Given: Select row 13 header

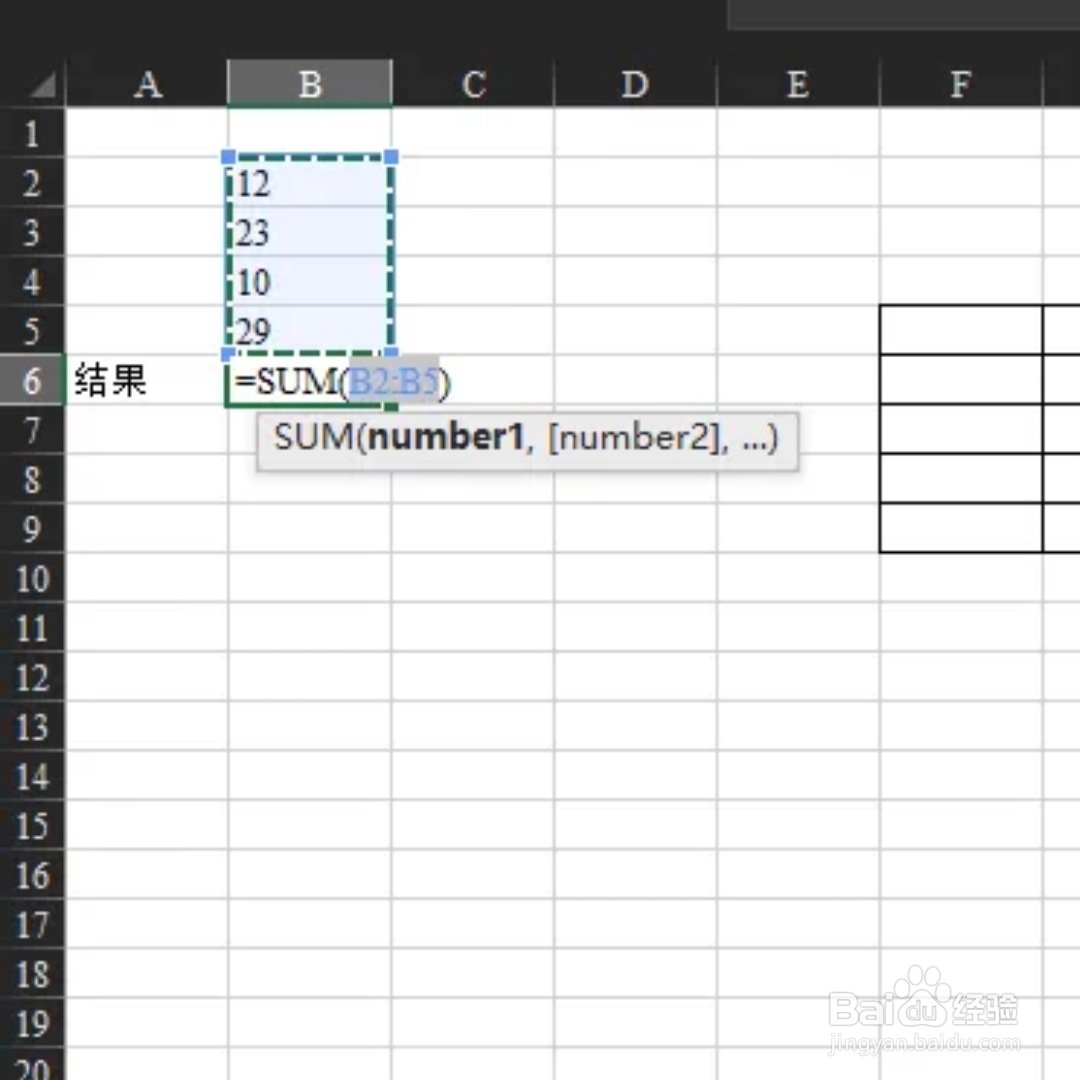Looking at the screenshot, I should coord(32,726).
